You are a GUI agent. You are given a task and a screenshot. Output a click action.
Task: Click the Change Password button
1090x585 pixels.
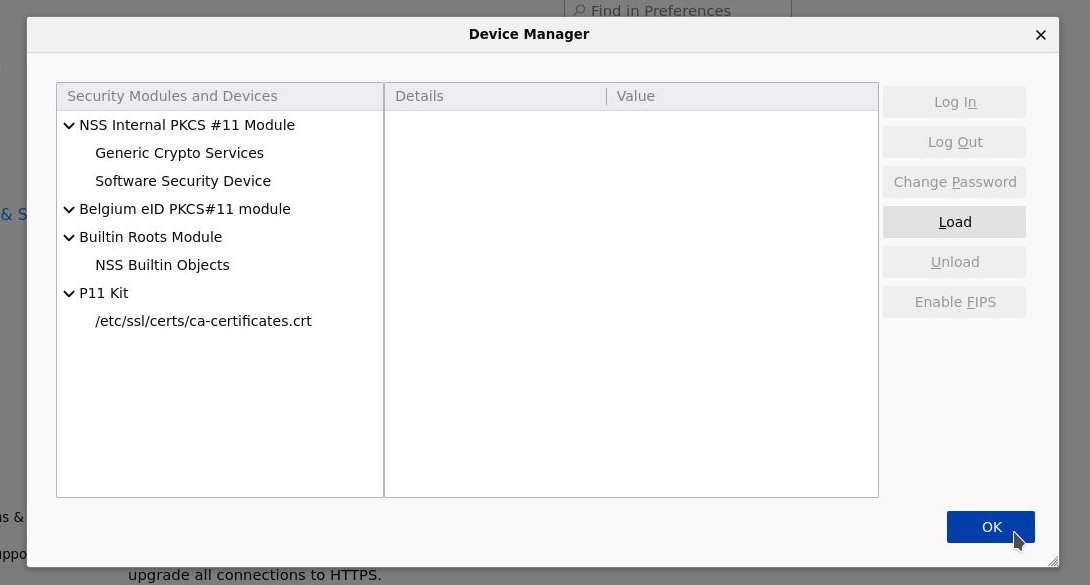click(954, 182)
